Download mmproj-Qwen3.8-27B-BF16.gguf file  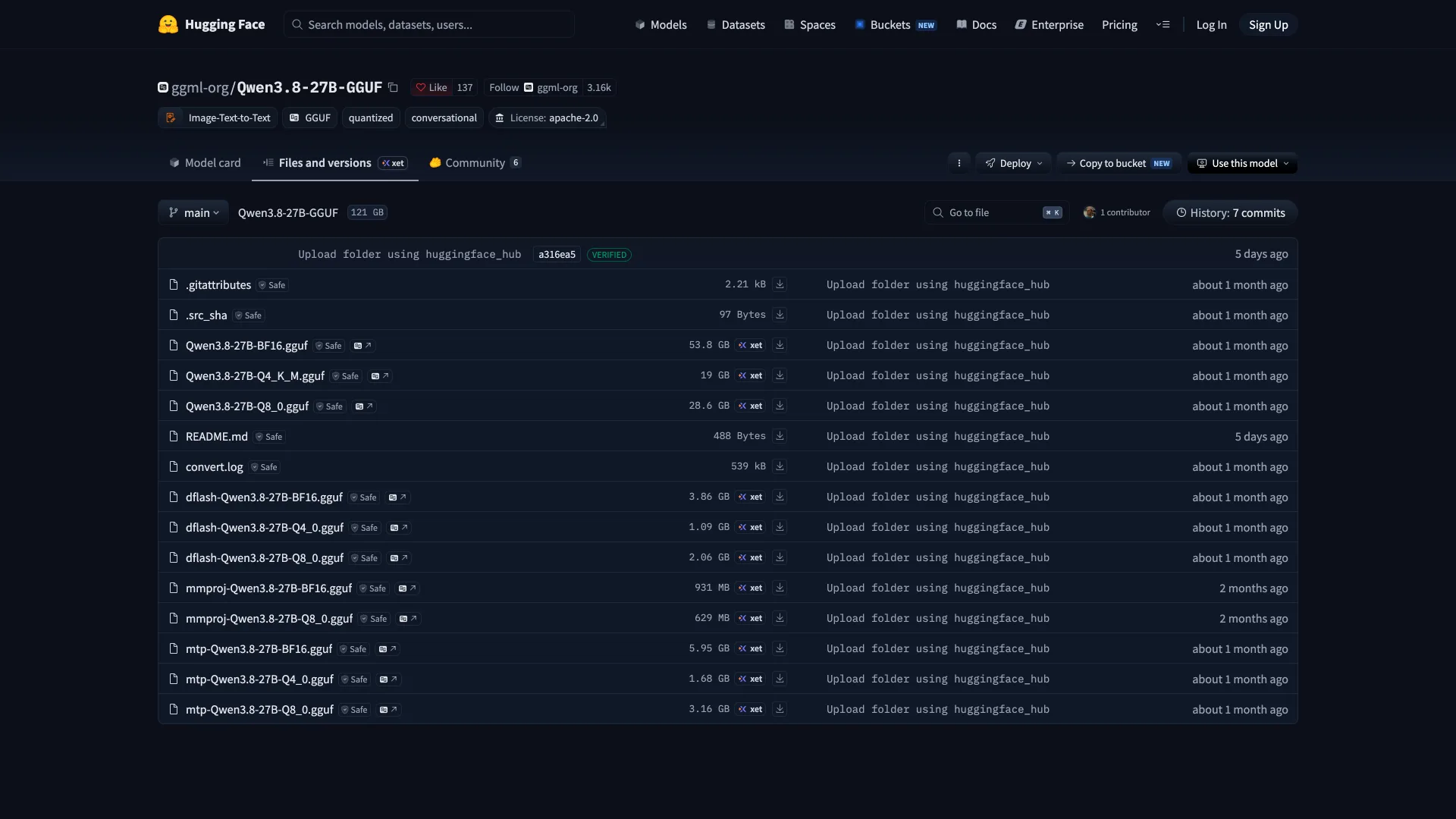point(780,588)
